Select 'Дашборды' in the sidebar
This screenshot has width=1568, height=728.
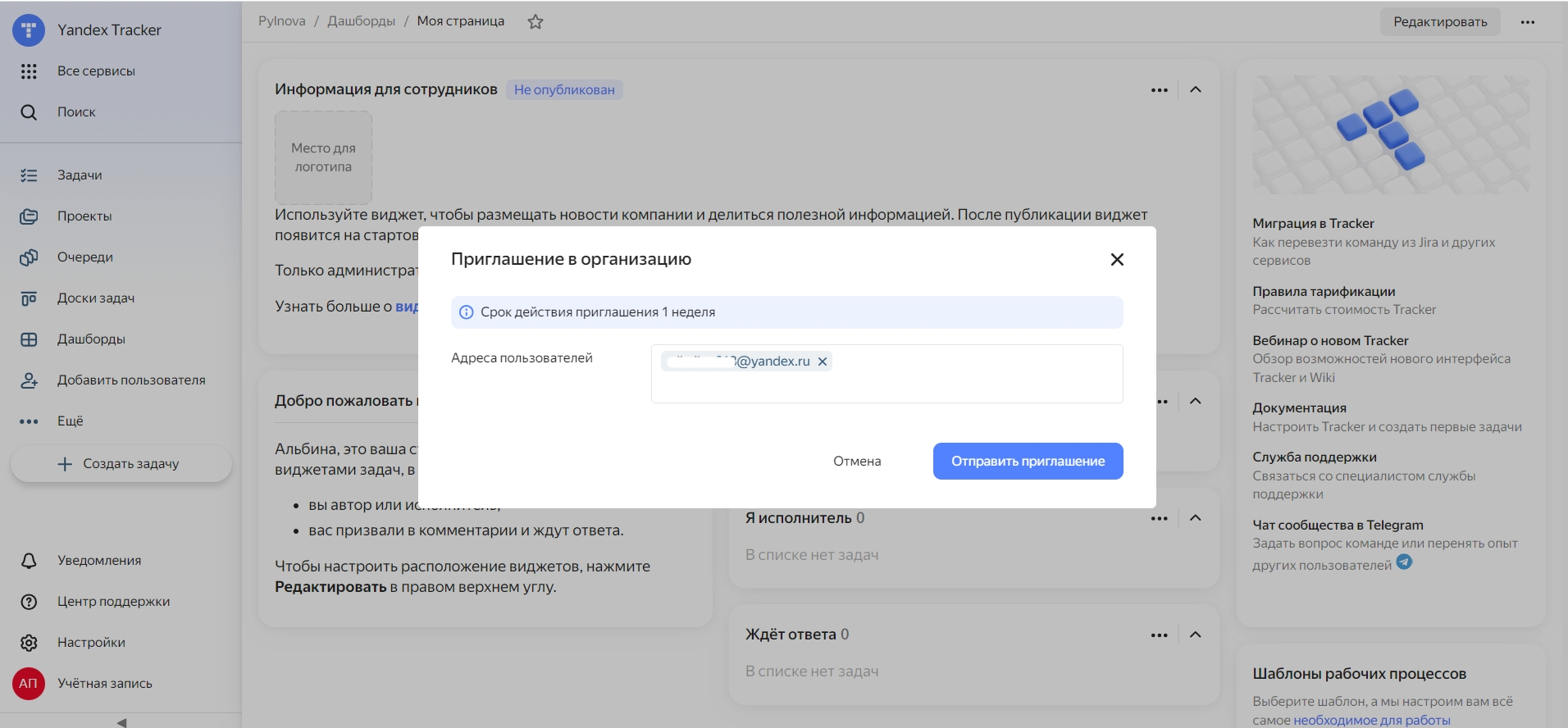(x=91, y=339)
